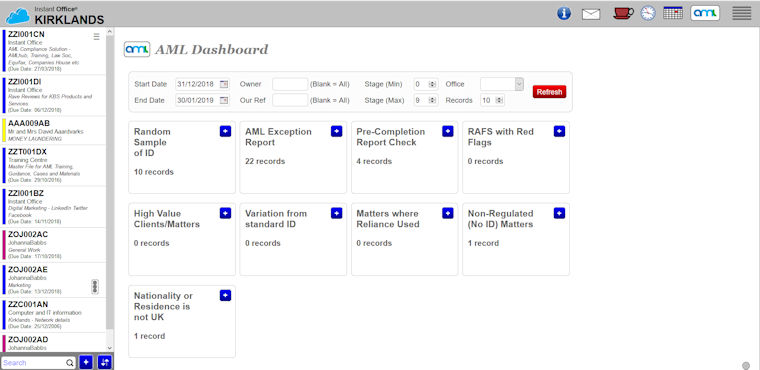The image size is (760, 370).
Task: Click sidebar scrollbar down arrow
Action: click(x=110, y=348)
